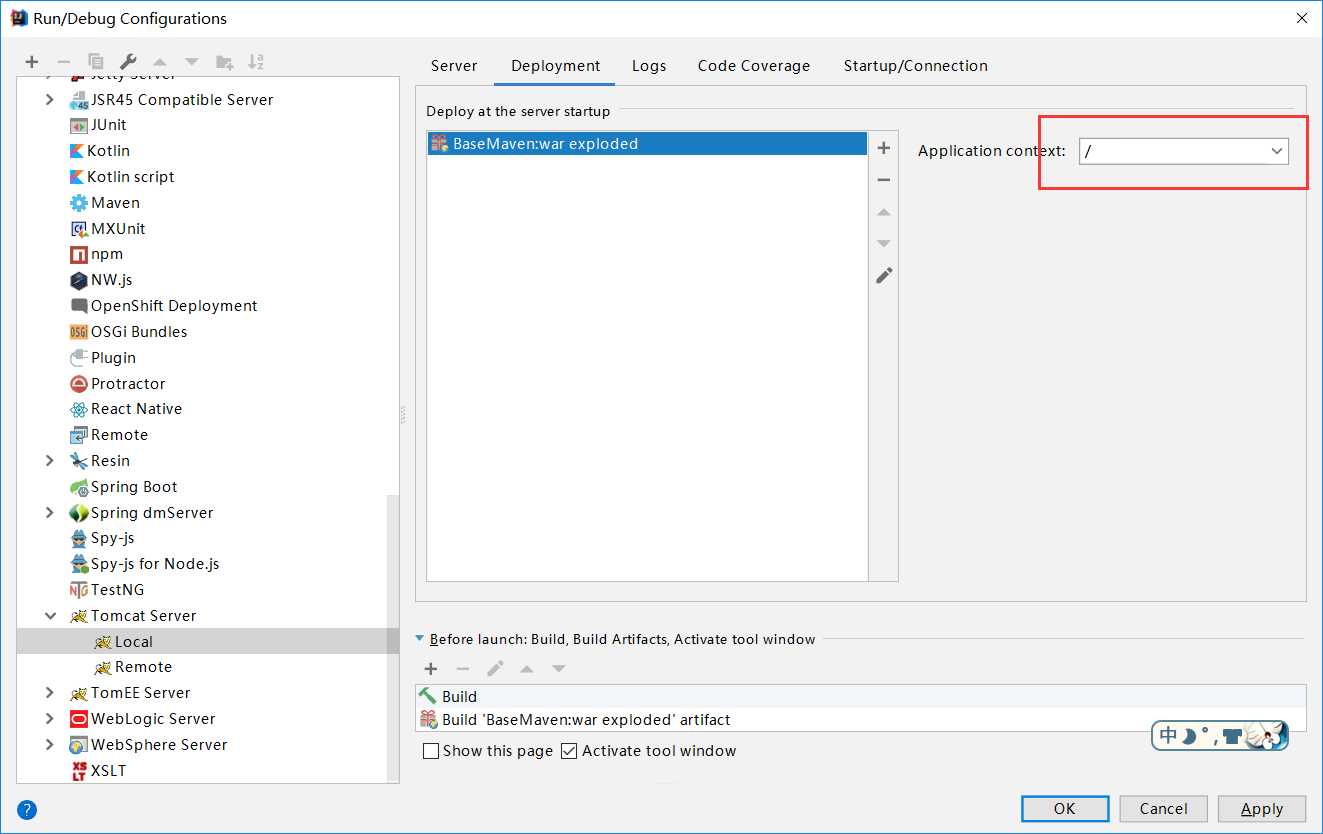The height and width of the screenshot is (834, 1323).
Task: Enable the Show this page checkbox
Action: (x=431, y=751)
